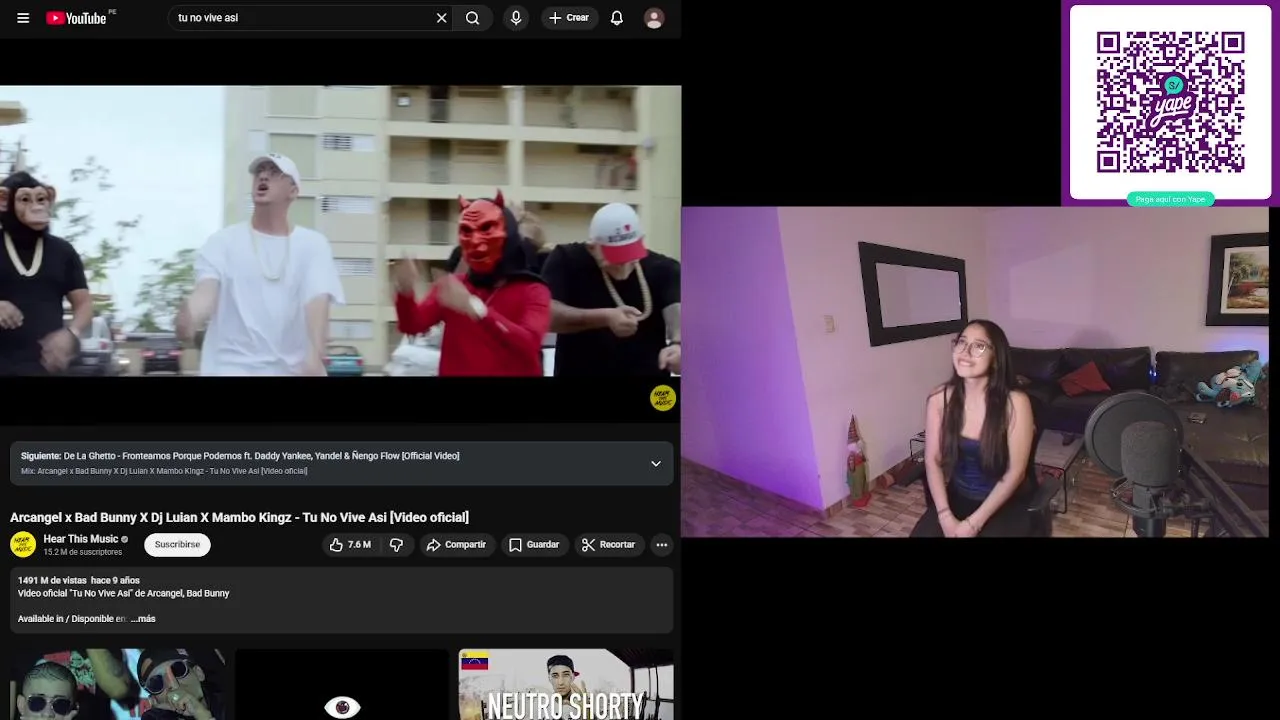
Task: Click the "Paga aquí con Yape" label
Action: [x=1170, y=199]
